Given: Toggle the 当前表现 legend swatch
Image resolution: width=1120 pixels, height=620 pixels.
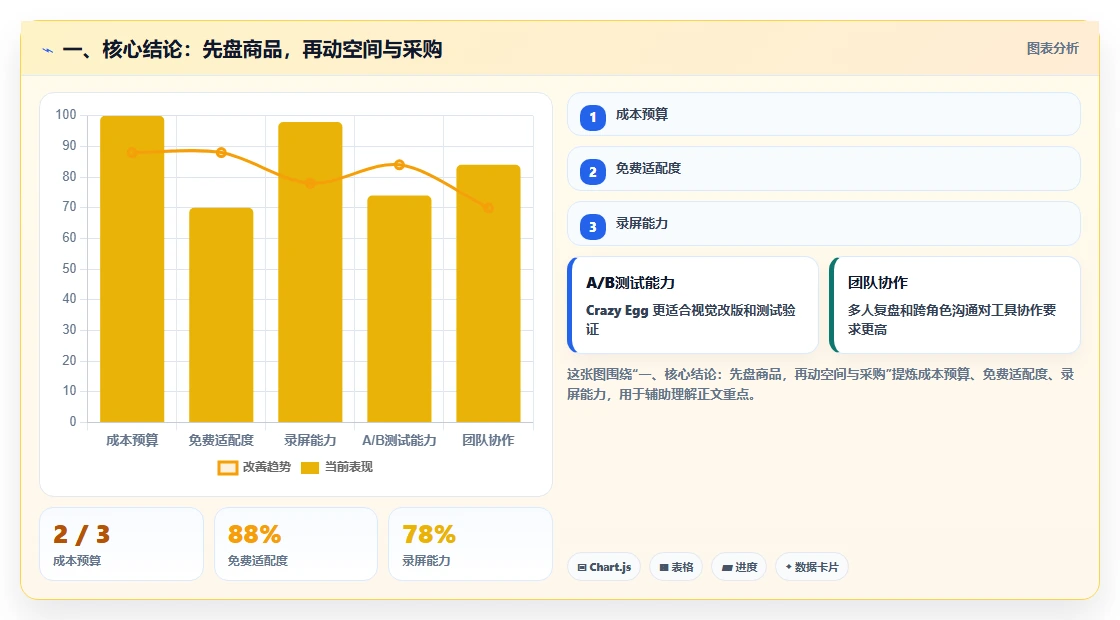Looking at the screenshot, I should [309, 468].
